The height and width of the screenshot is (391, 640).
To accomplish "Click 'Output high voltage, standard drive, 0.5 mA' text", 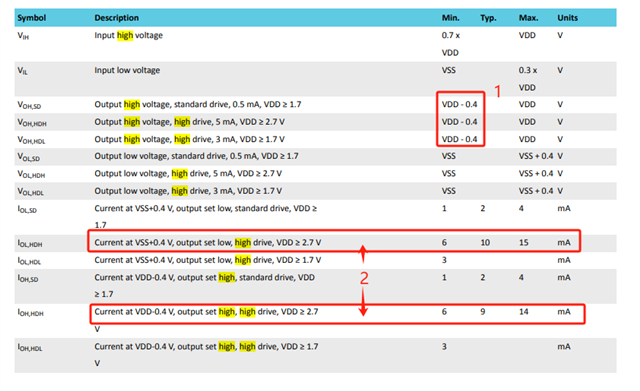I will (198, 104).
